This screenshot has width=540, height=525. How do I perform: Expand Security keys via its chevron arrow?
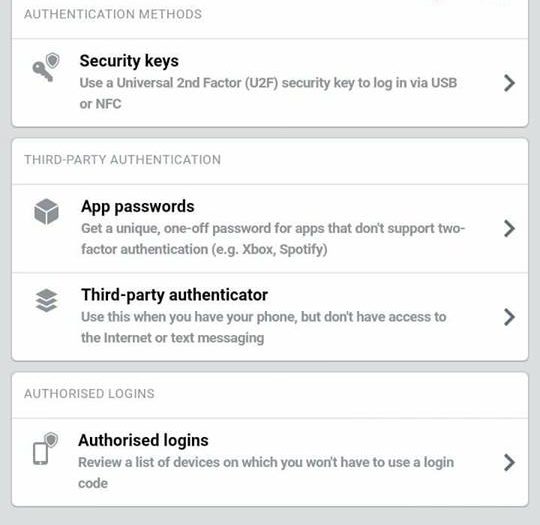point(509,83)
